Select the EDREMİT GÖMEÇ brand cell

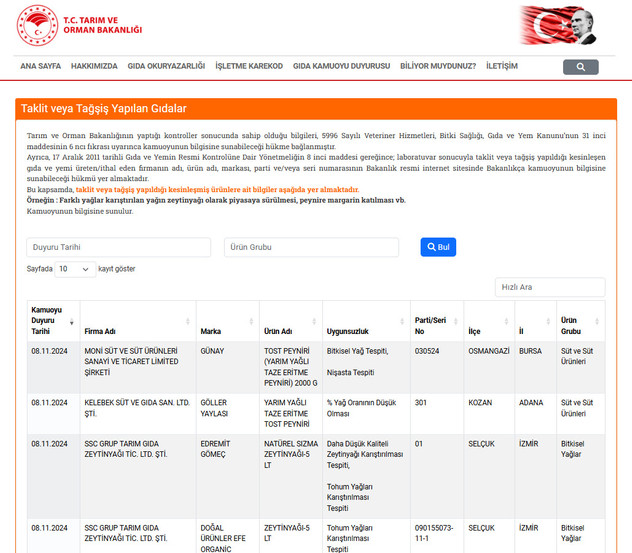pos(228,476)
